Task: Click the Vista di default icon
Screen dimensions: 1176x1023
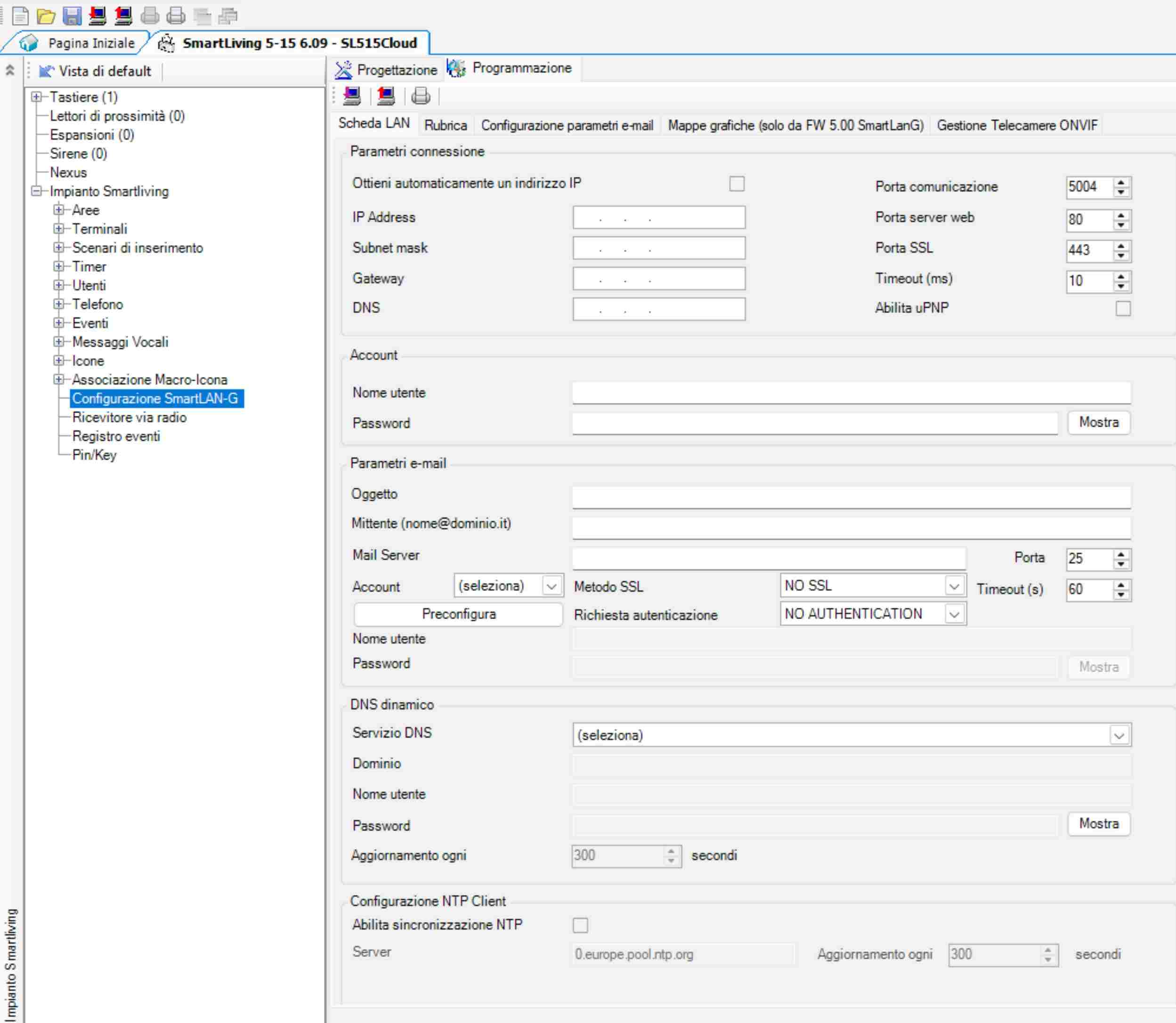Action: 46,72
